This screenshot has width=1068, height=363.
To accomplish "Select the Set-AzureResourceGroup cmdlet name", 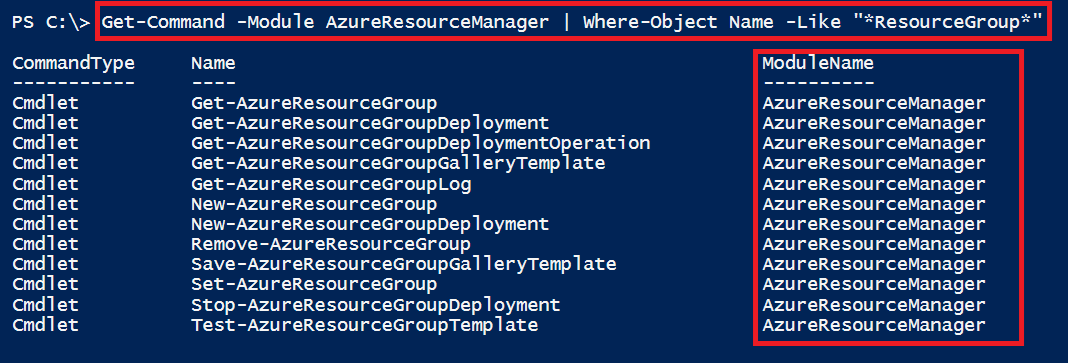I will pyautogui.click(x=314, y=284).
